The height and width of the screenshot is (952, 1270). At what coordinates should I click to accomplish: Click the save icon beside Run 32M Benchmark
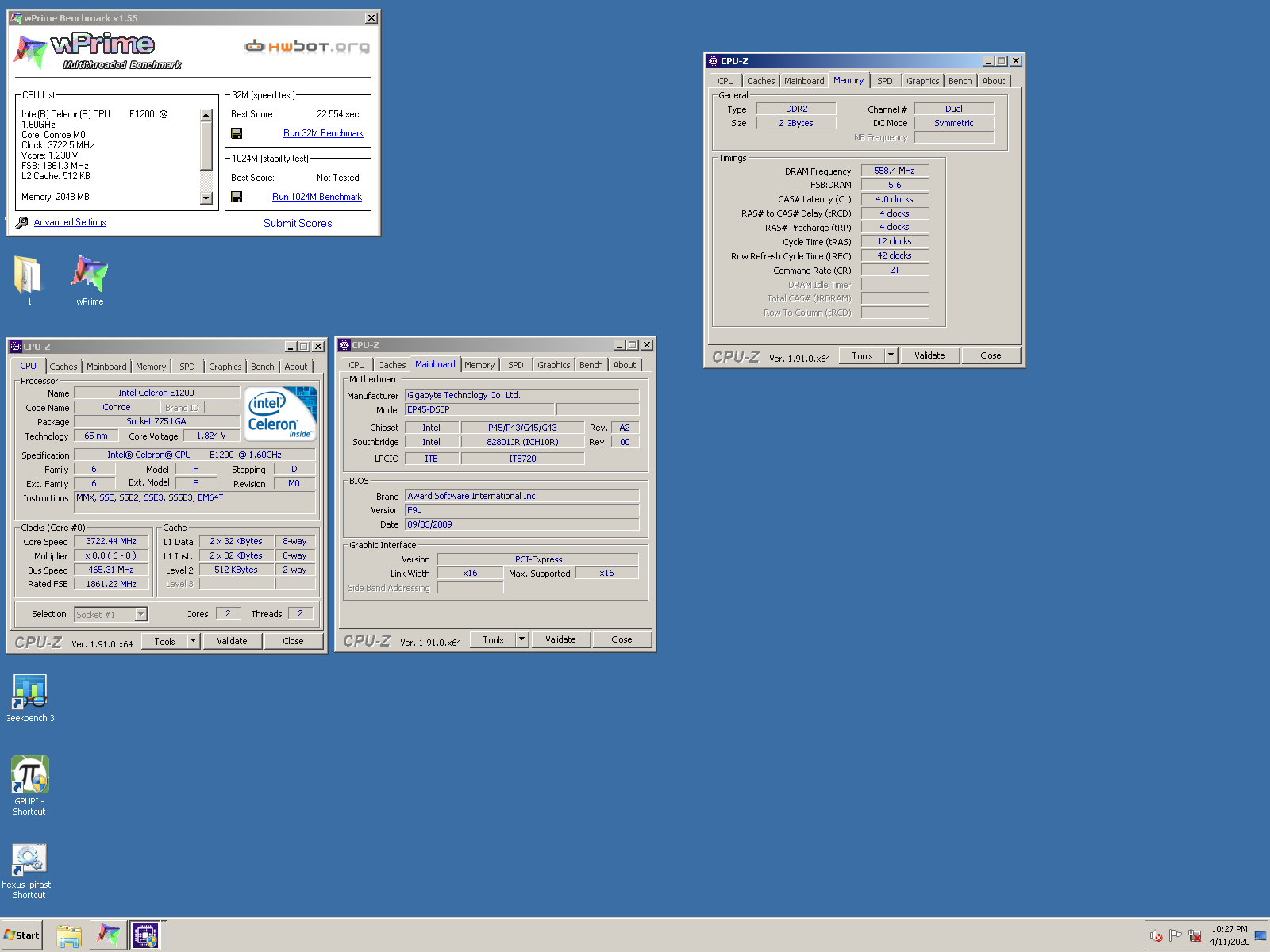pyautogui.click(x=237, y=133)
